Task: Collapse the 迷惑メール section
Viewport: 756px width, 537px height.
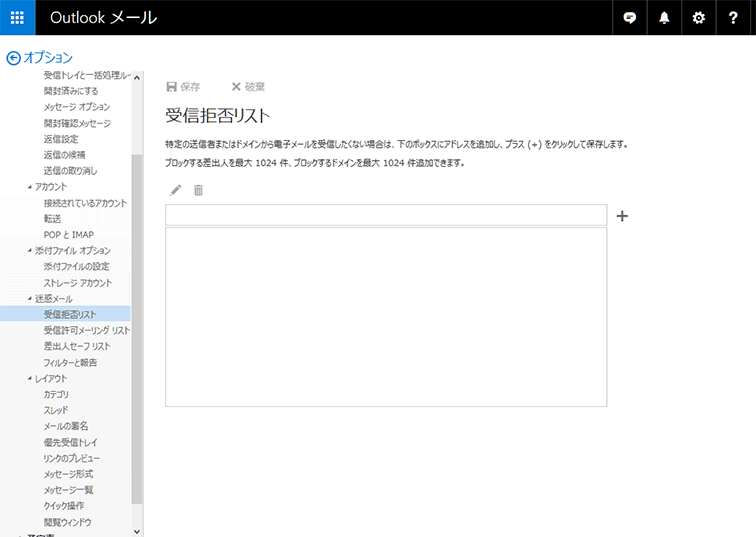Action: 30,298
